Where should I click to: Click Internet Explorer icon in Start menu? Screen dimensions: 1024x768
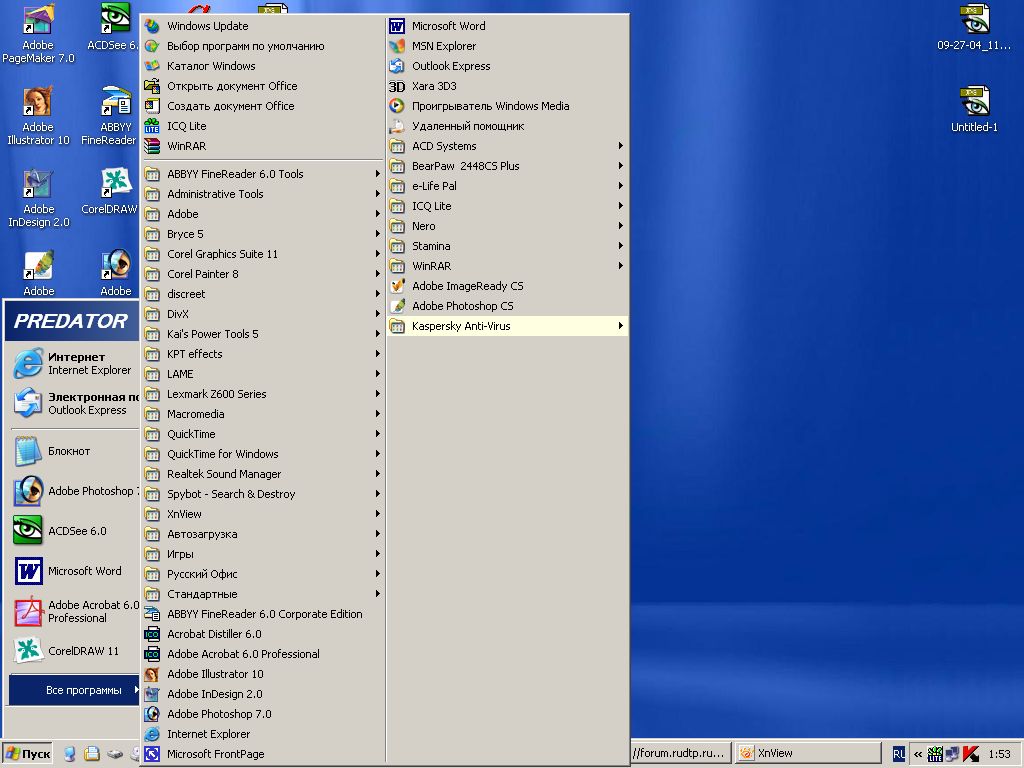[x=28, y=363]
